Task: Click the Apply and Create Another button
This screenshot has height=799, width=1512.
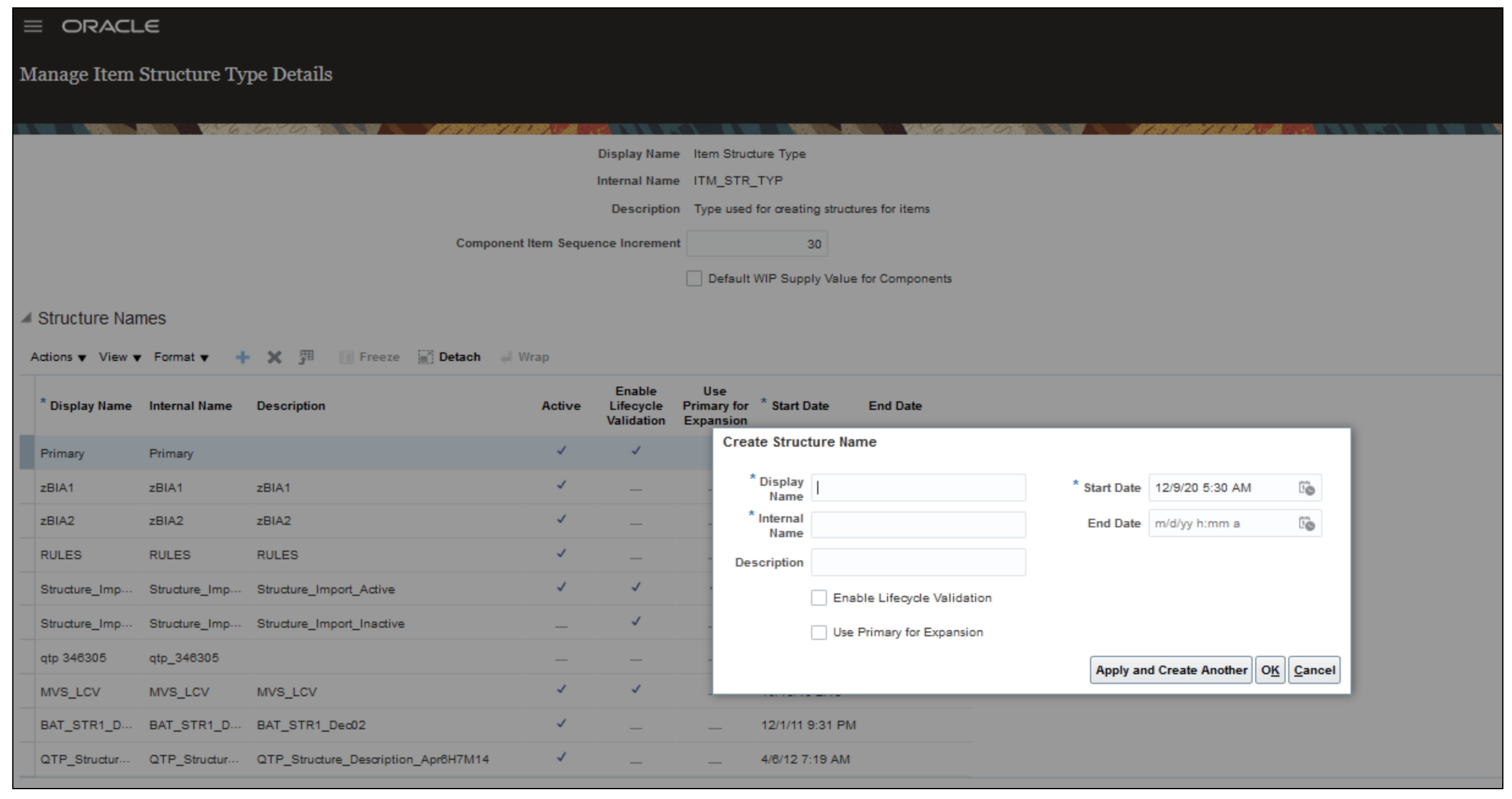Action: click(x=1171, y=670)
